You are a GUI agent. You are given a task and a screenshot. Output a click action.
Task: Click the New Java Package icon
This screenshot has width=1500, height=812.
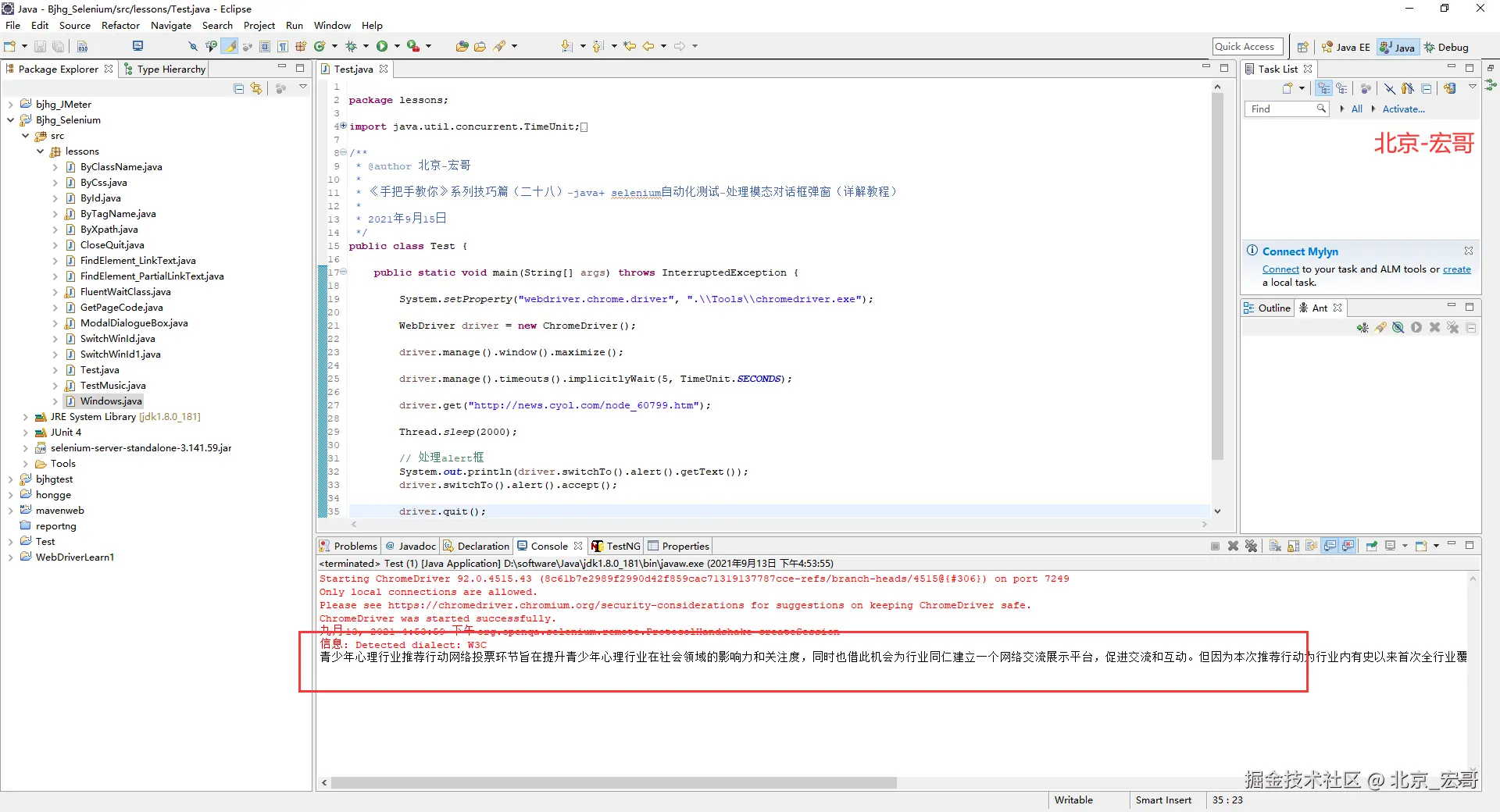[301, 47]
